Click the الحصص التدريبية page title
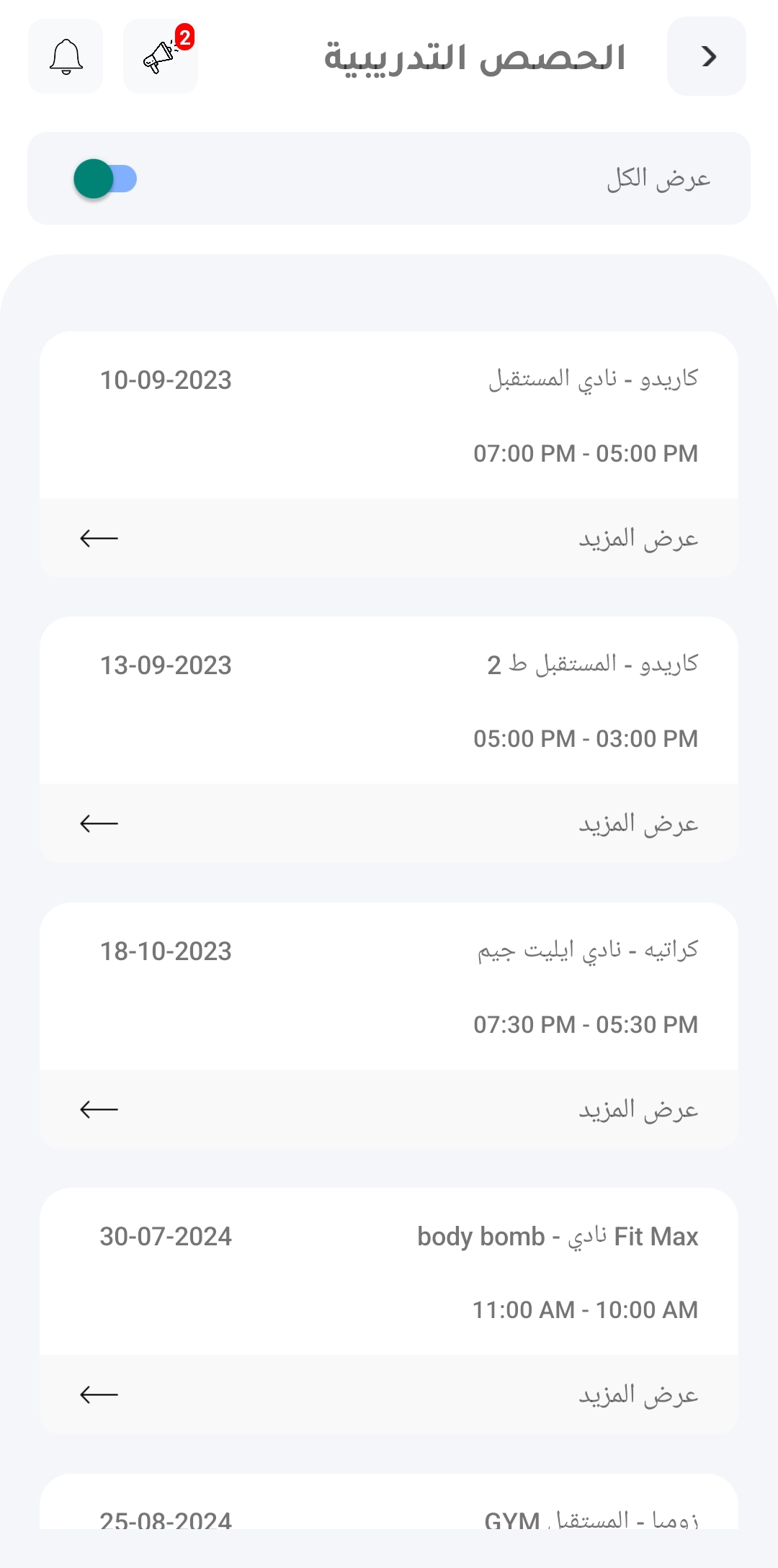Screen dimensions: 778x1568 [x=475, y=58]
